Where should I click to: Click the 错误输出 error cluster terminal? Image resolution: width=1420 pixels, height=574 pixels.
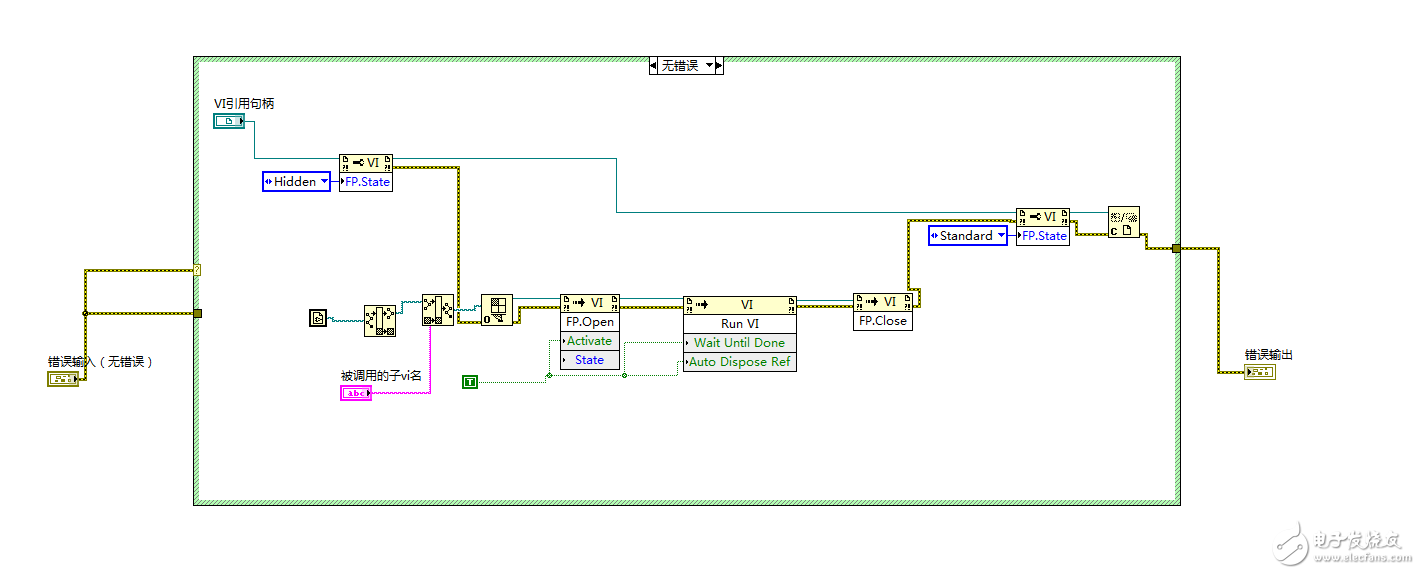point(1260,372)
